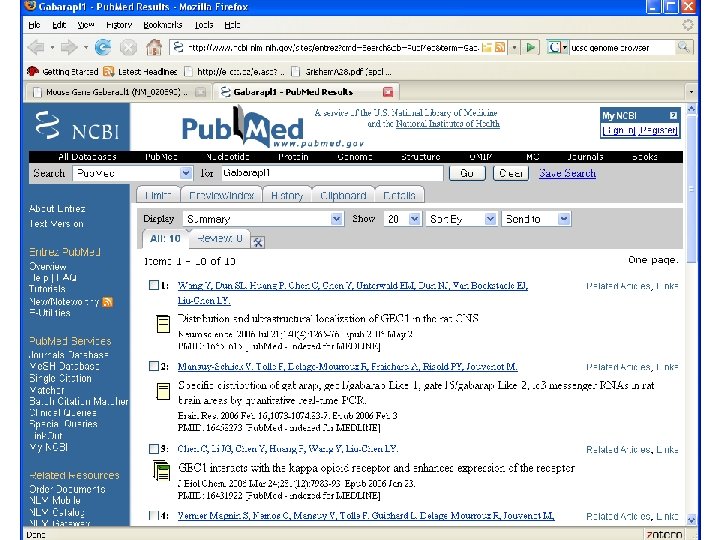Click the My NCBI help question icon

673,116
